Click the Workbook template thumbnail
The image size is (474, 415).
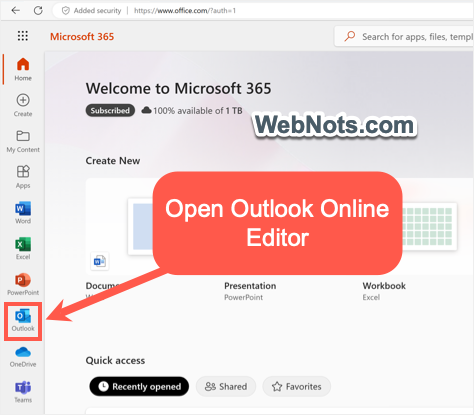[x=429, y=227]
